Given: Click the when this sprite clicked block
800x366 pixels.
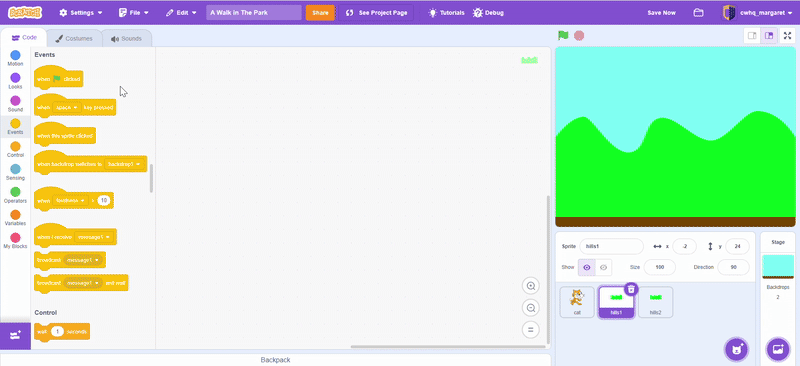Looking at the screenshot, I should click(x=64, y=136).
